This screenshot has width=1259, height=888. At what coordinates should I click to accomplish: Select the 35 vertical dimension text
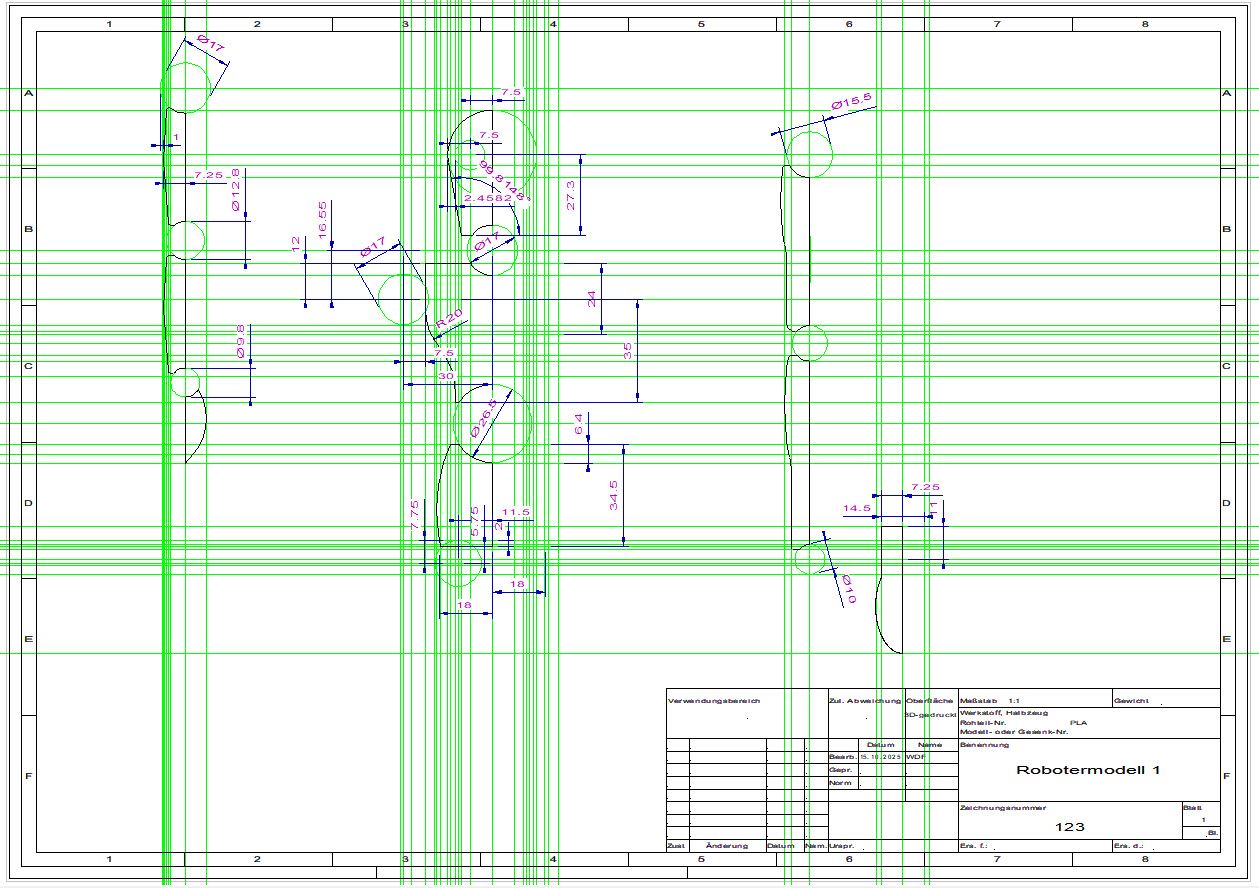pos(627,350)
